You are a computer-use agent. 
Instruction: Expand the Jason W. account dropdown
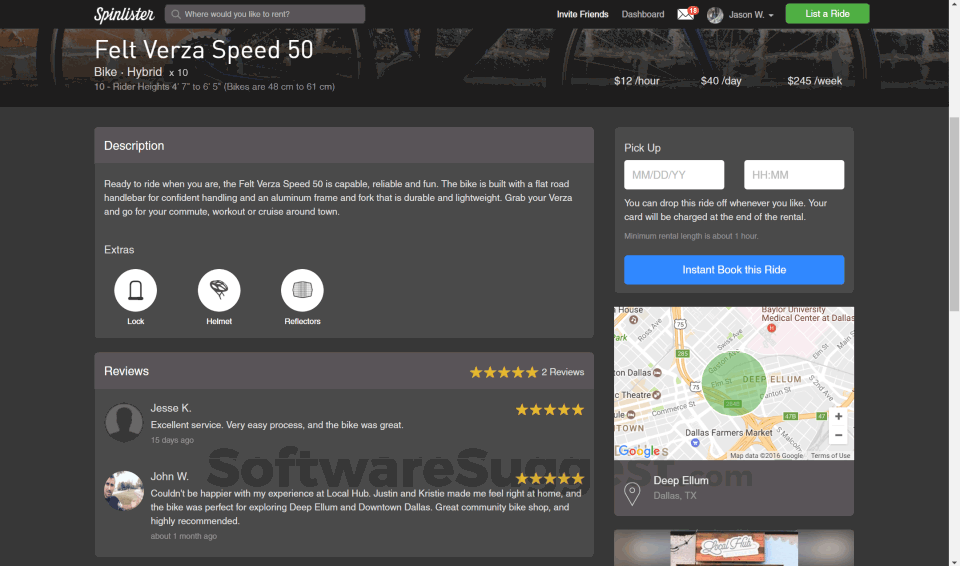click(x=751, y=15)
